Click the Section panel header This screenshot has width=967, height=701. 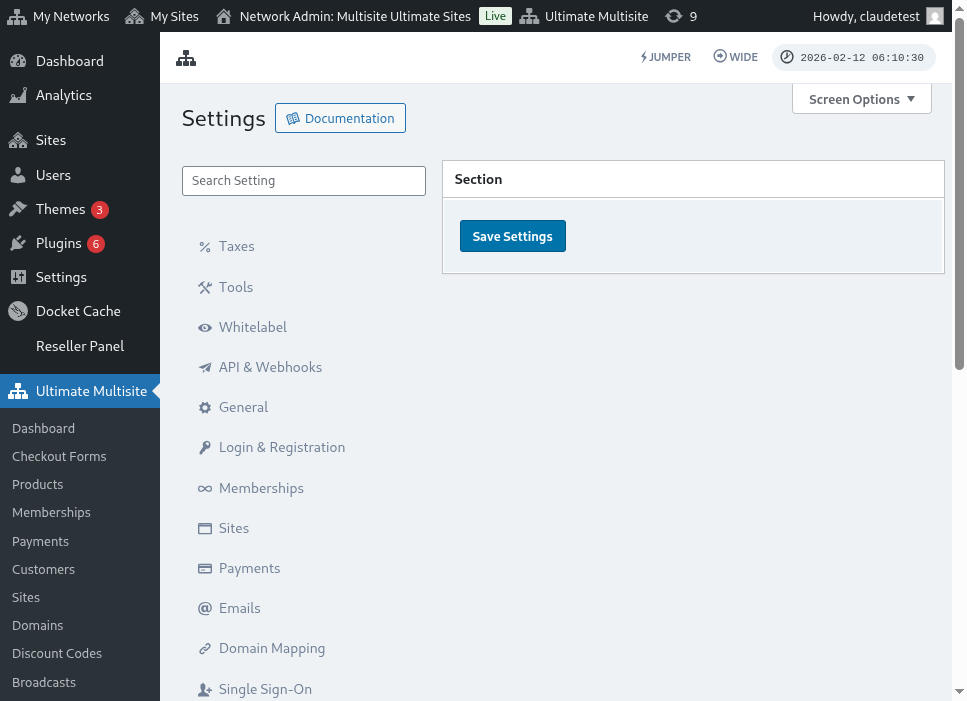pos(693,179)
